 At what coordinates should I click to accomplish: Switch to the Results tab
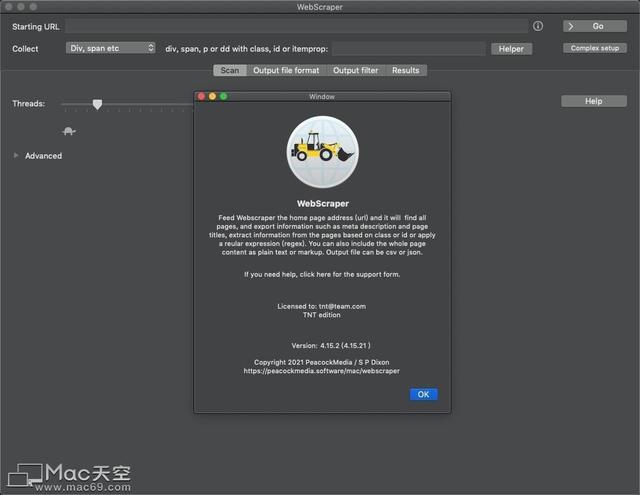pos(406,70)
